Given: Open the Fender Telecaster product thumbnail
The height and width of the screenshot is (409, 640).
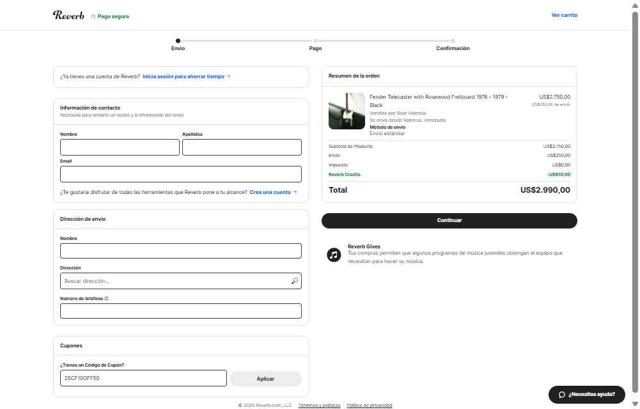Looking at the screenshot, I should pos(346,111).
